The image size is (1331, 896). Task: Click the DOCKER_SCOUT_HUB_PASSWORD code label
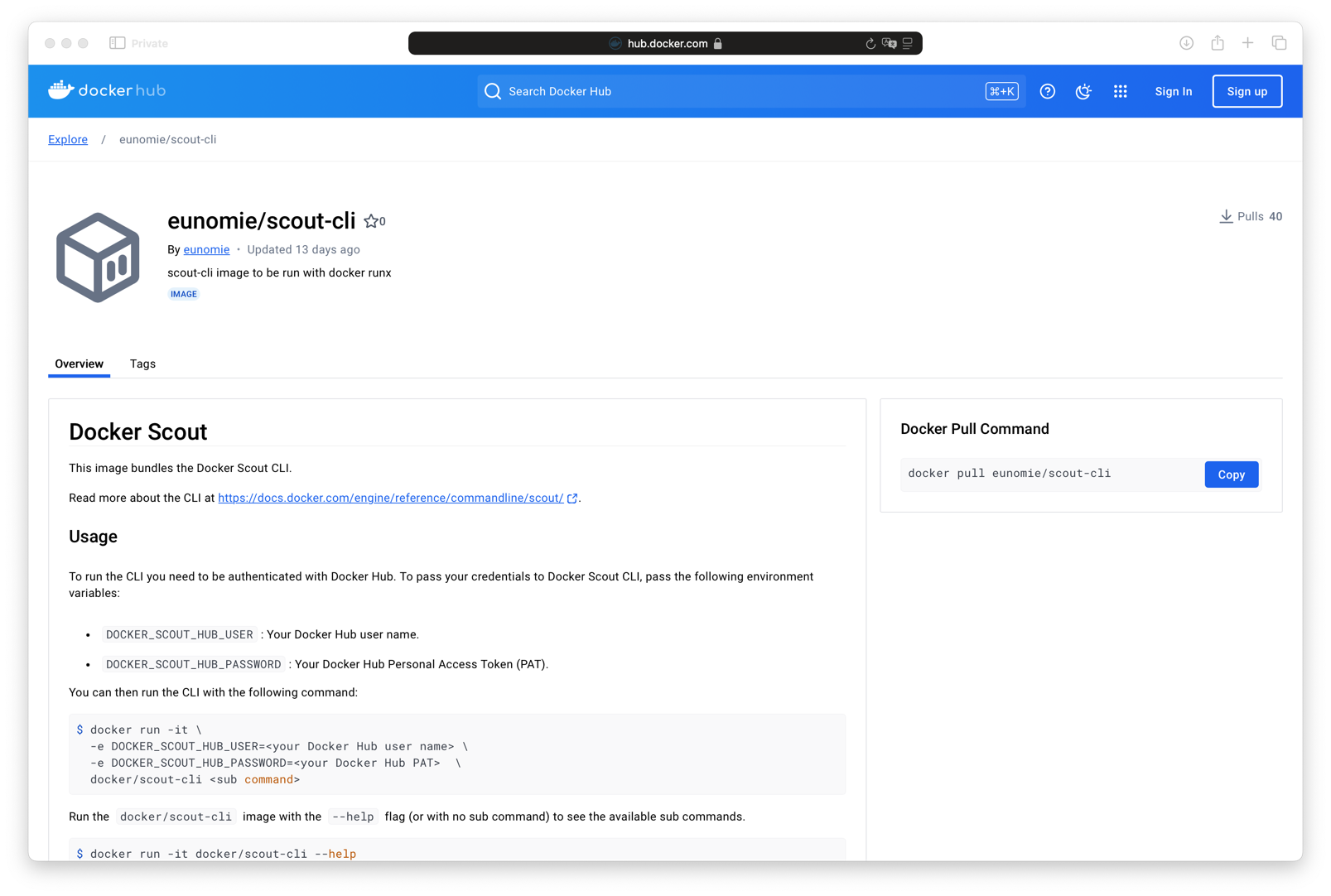194,664
